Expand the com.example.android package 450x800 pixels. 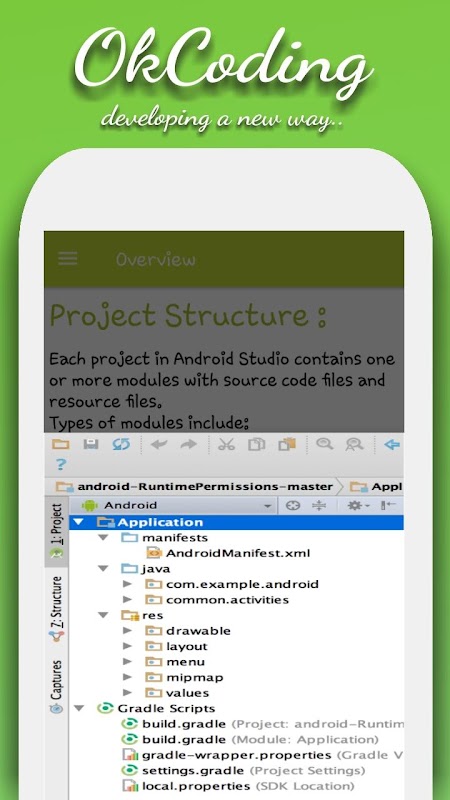pyautogui.click(x=128, y=584)
